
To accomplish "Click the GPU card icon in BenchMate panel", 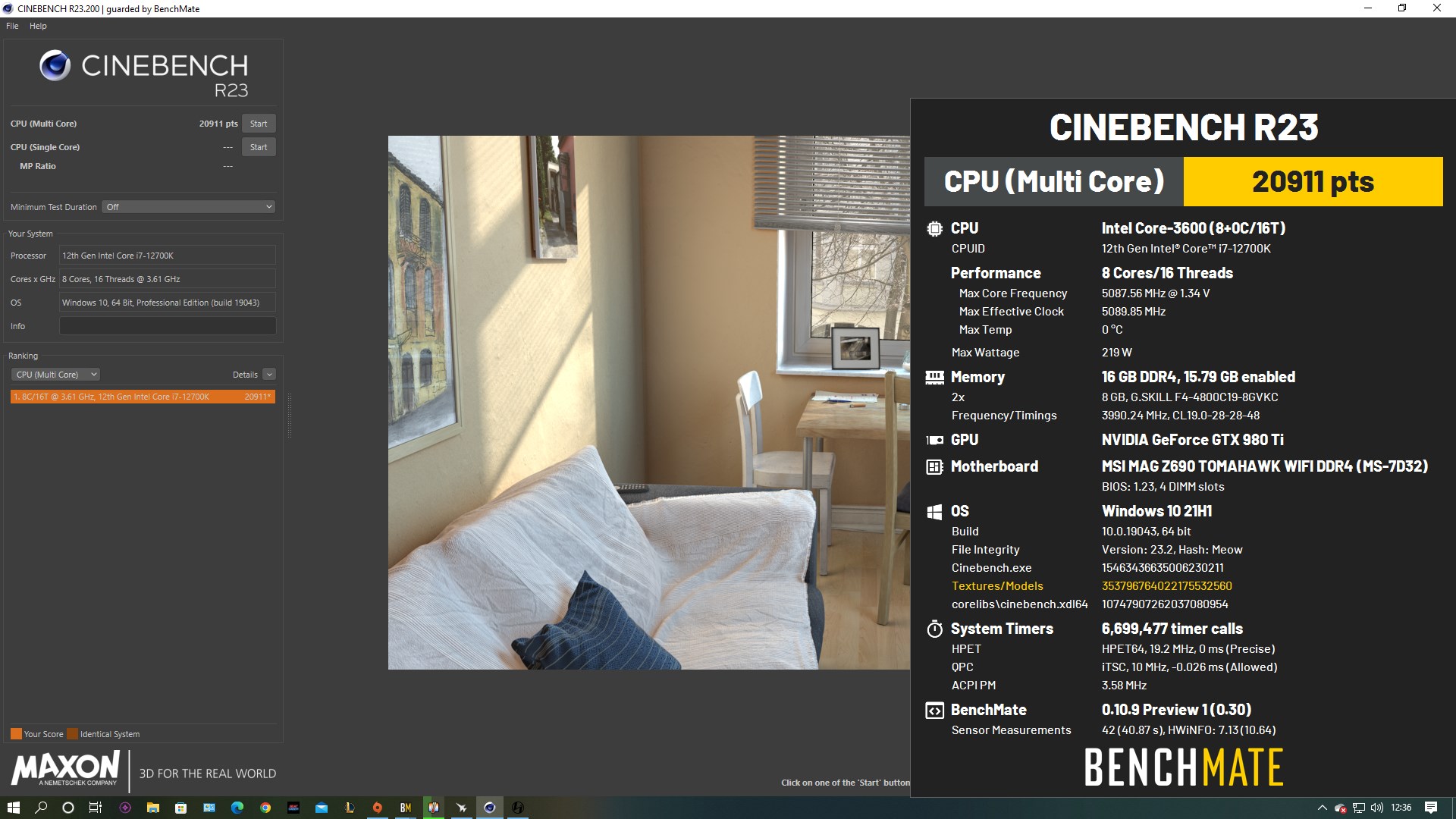I will [x=935, y=440].
